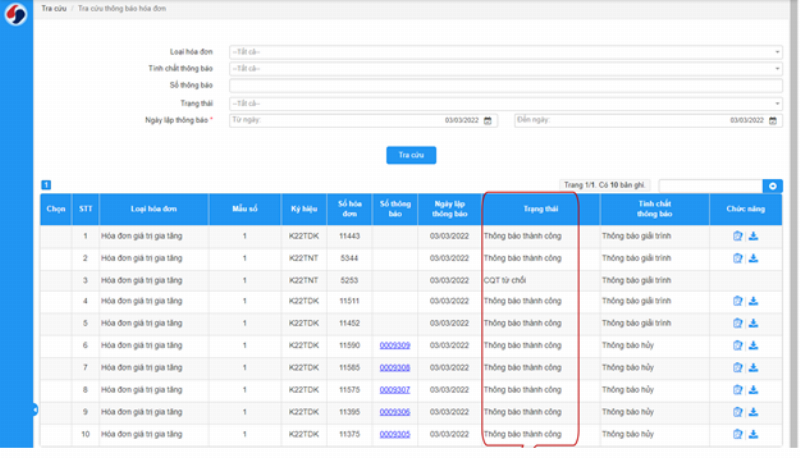View notification details for invoice 11590

point(737,345)
